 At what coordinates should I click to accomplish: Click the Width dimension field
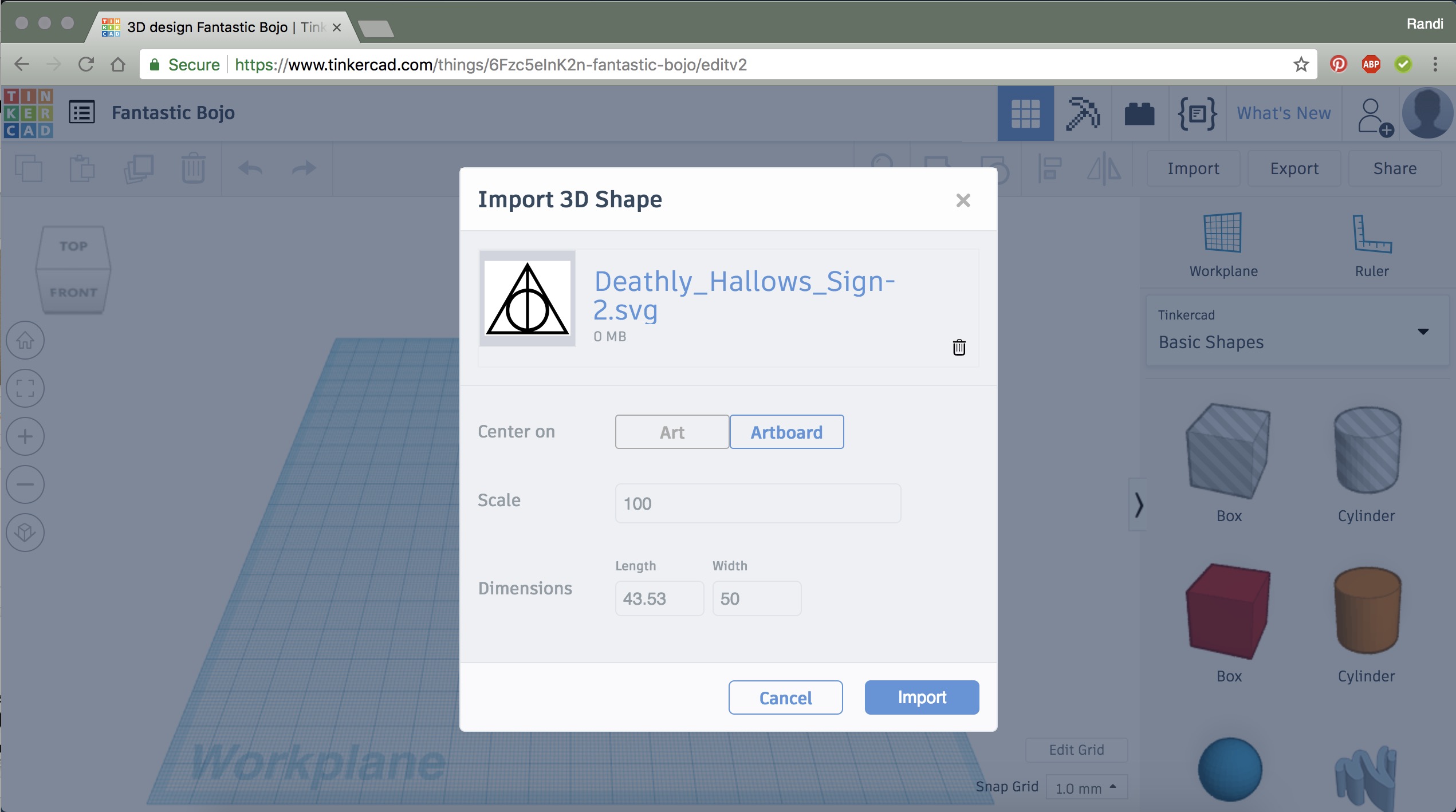pos(757,598)
